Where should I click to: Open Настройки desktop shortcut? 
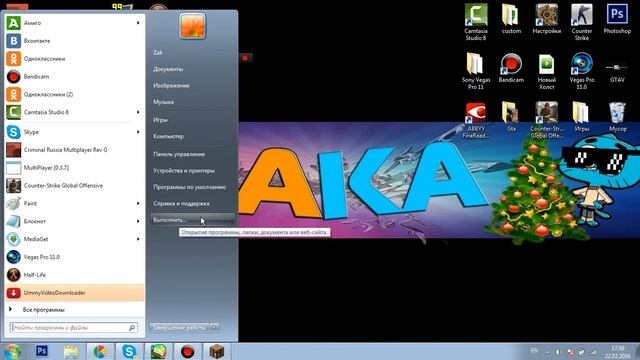click(547, 19)
